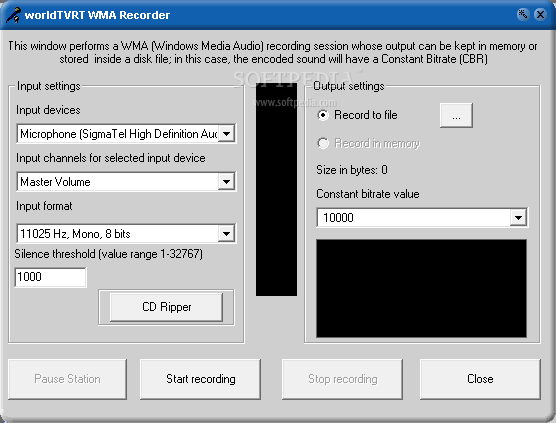The image size is (556, 423).
Task: Click the Microphone SigmaTel input device combo box
Action: tap(126, 134)
